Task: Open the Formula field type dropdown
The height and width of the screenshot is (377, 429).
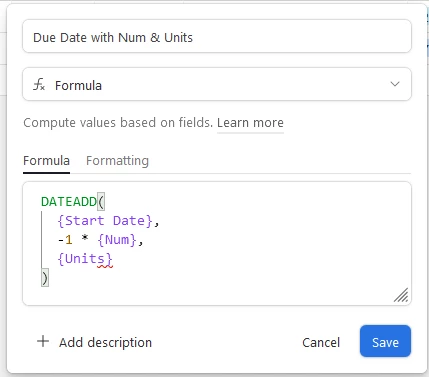Action: coord(217,84)
